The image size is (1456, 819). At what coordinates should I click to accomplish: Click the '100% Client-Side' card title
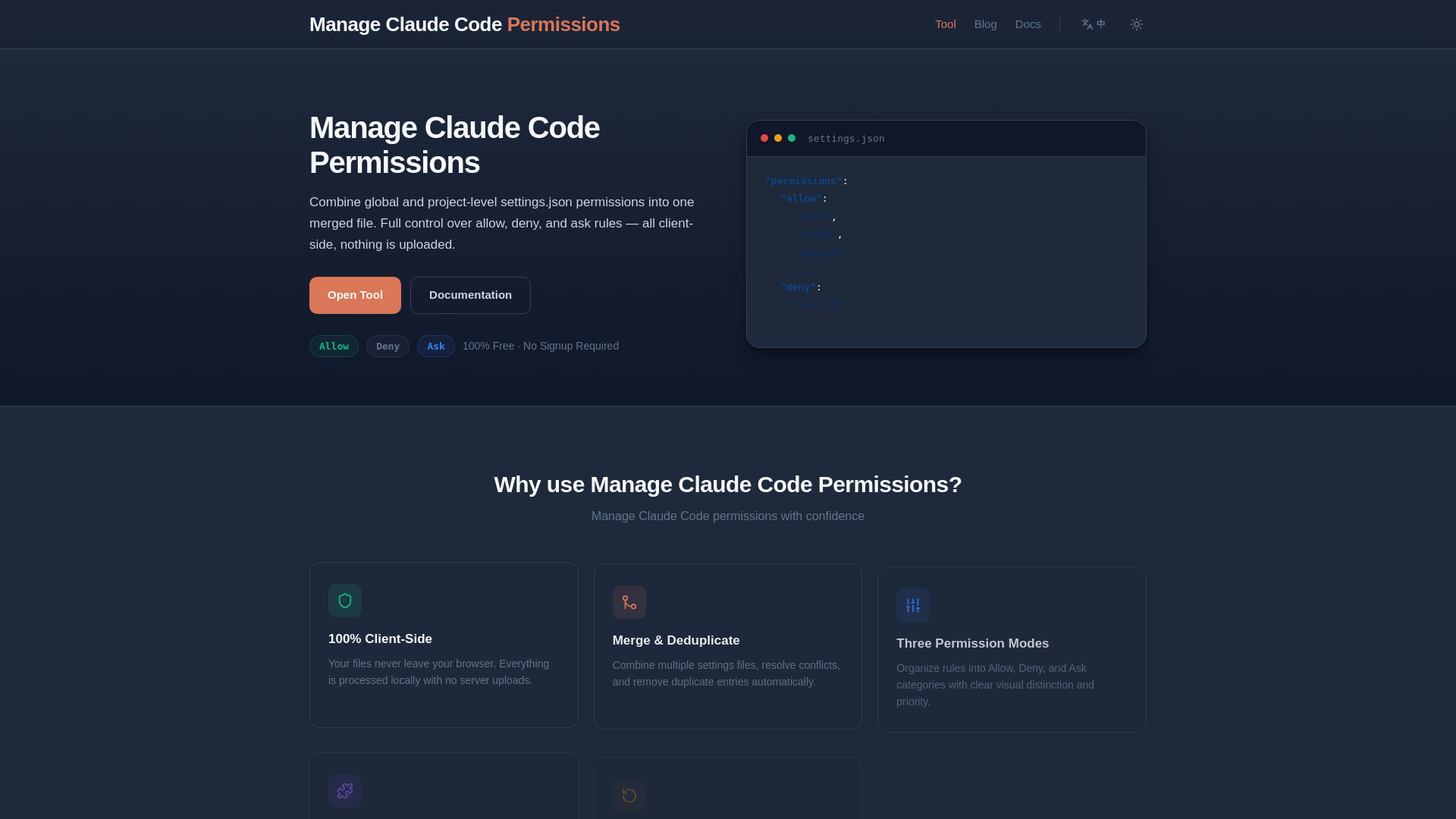coord(380,639)
